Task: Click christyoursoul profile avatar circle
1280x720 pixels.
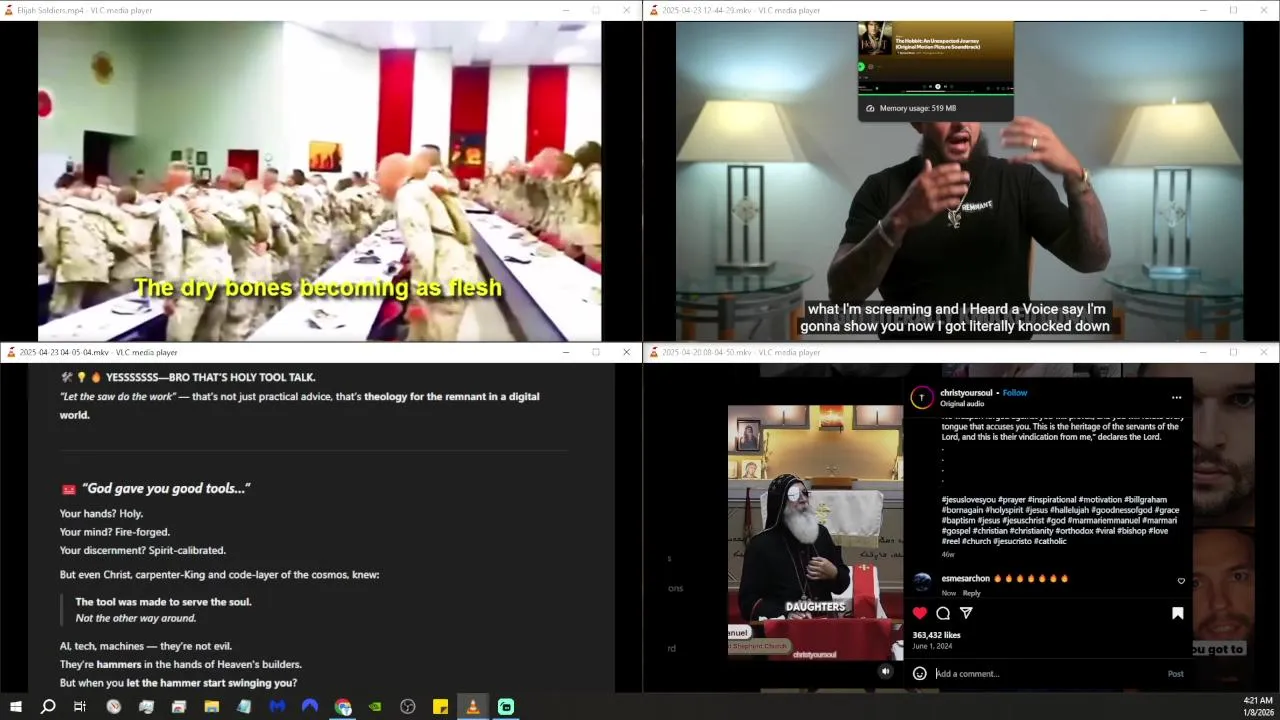Action: click(x=921, y=397)
